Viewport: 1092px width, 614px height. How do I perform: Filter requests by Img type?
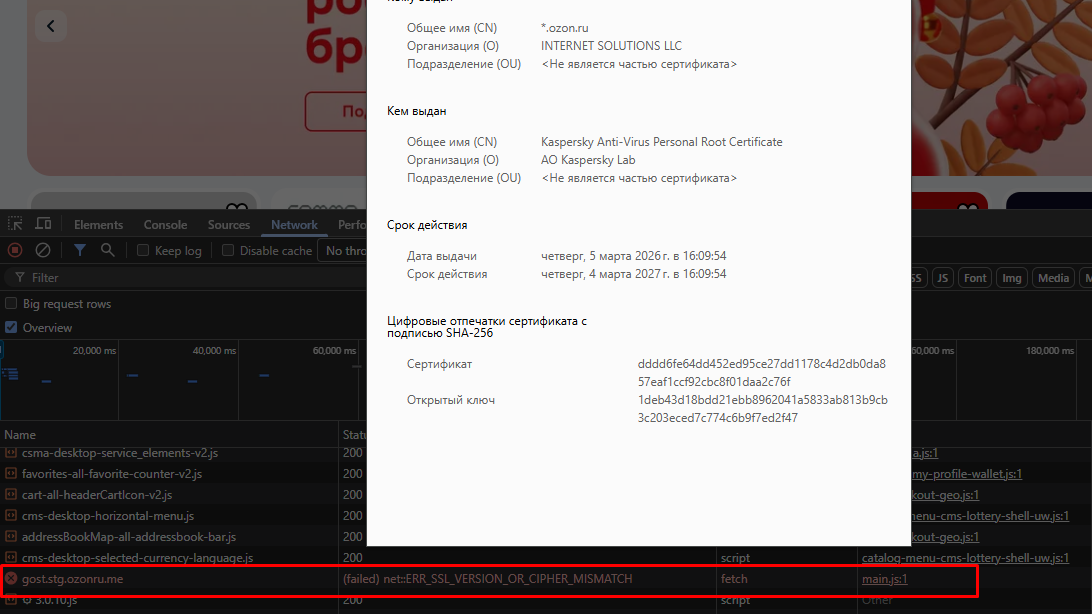[x=1011, y=278]
